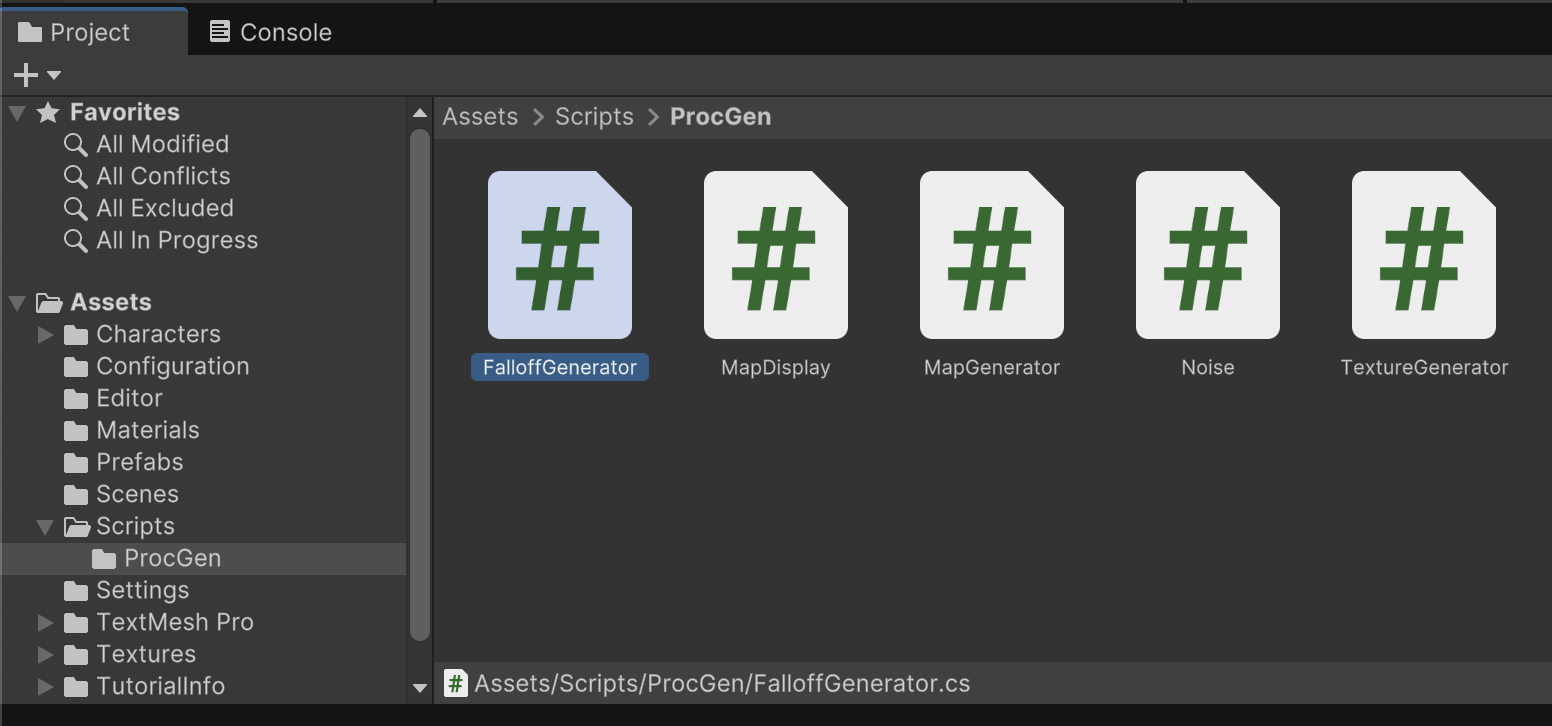The image size is (1552, 726).
Task: Expand the Characters folder arrow
Action: click(45, 335)
